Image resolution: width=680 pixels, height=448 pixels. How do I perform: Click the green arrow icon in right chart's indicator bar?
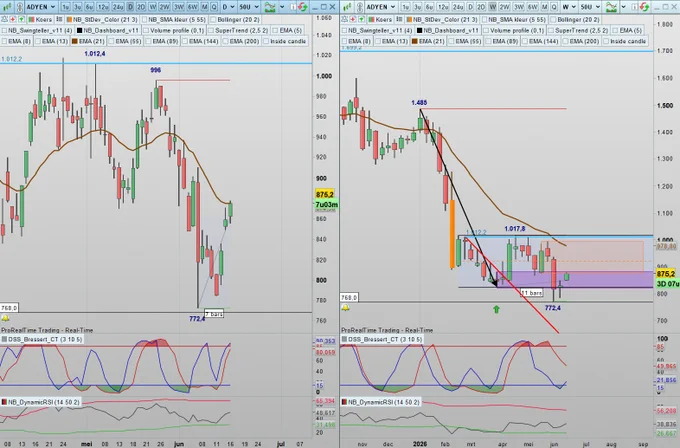(x=361, y=20)
